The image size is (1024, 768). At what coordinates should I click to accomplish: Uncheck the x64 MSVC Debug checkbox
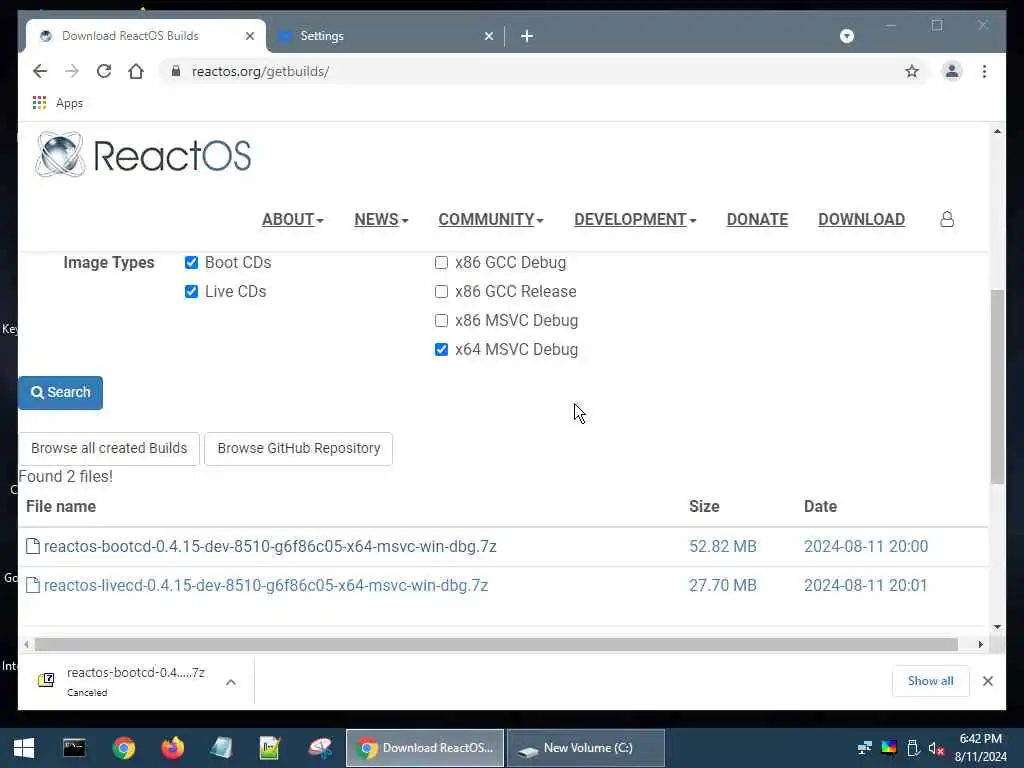point(441,349)
